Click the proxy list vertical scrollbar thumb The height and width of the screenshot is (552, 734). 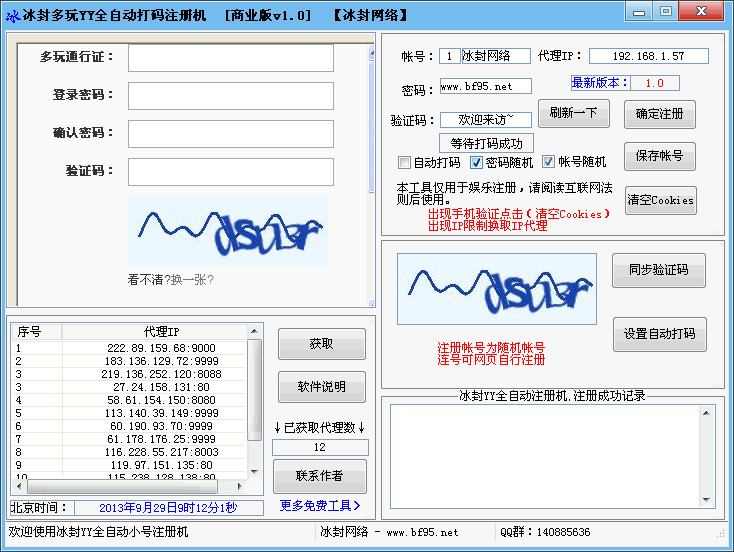[254, 390]
